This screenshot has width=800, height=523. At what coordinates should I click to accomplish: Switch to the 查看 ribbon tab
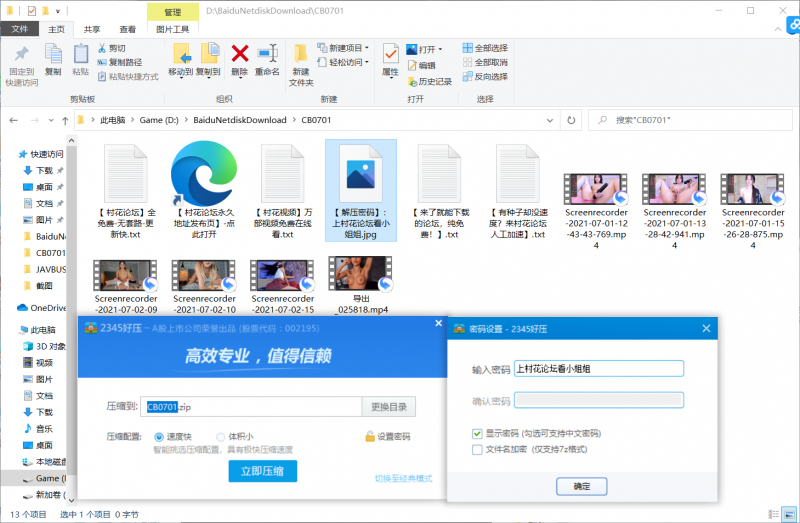click(127, 30)
